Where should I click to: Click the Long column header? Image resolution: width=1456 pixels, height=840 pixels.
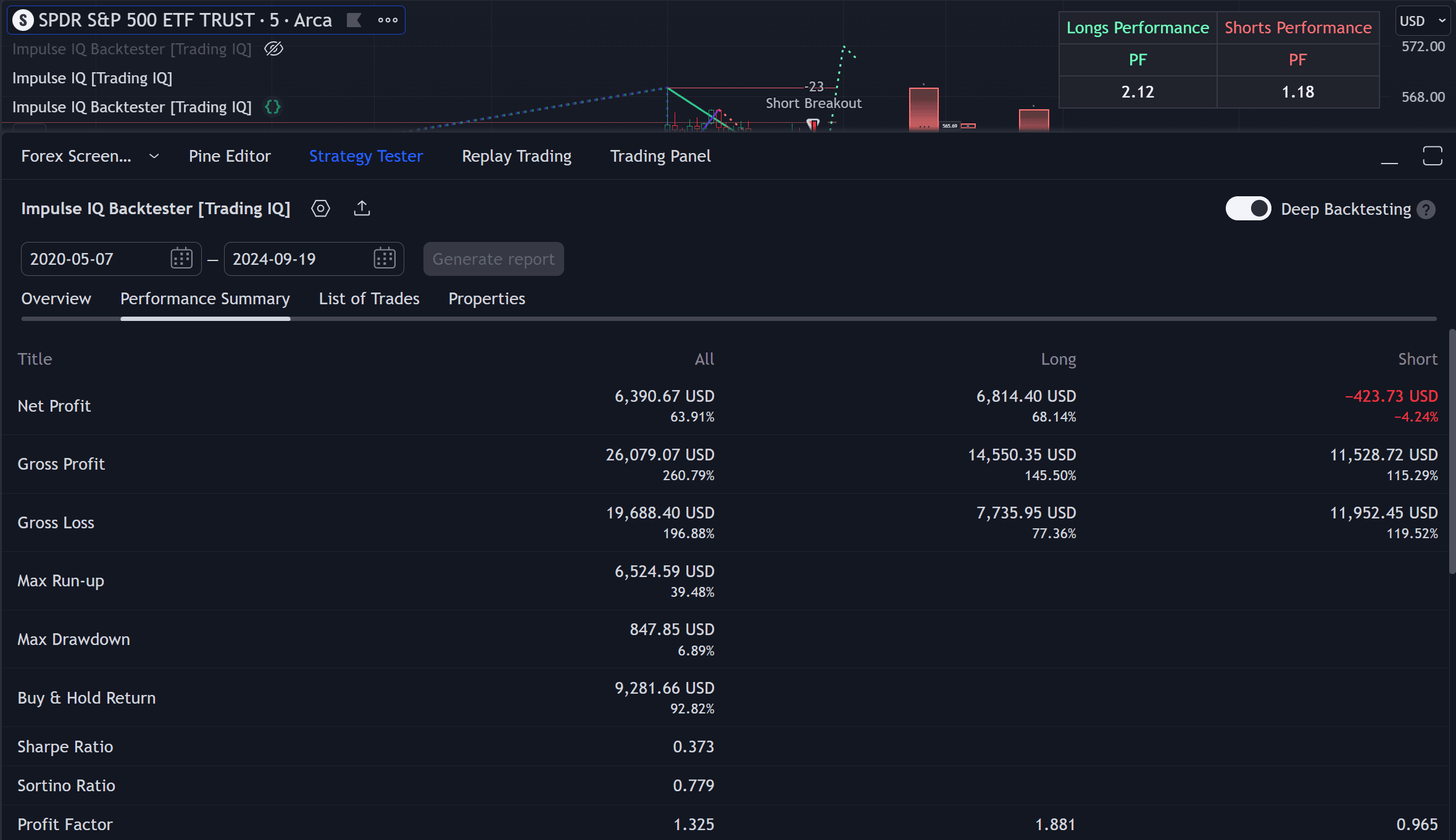1059,359
